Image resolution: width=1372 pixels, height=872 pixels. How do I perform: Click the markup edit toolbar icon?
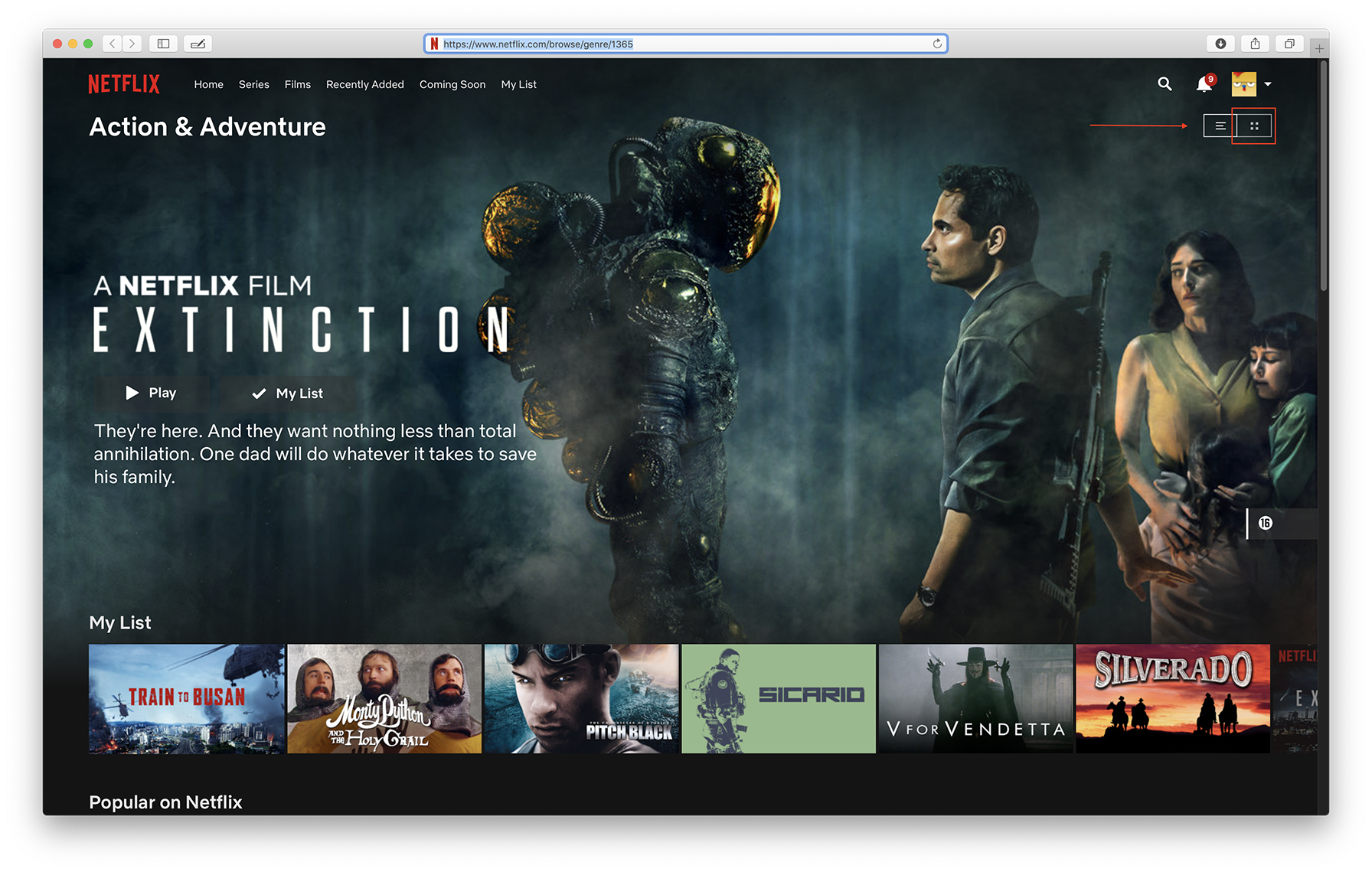(198, 44)
